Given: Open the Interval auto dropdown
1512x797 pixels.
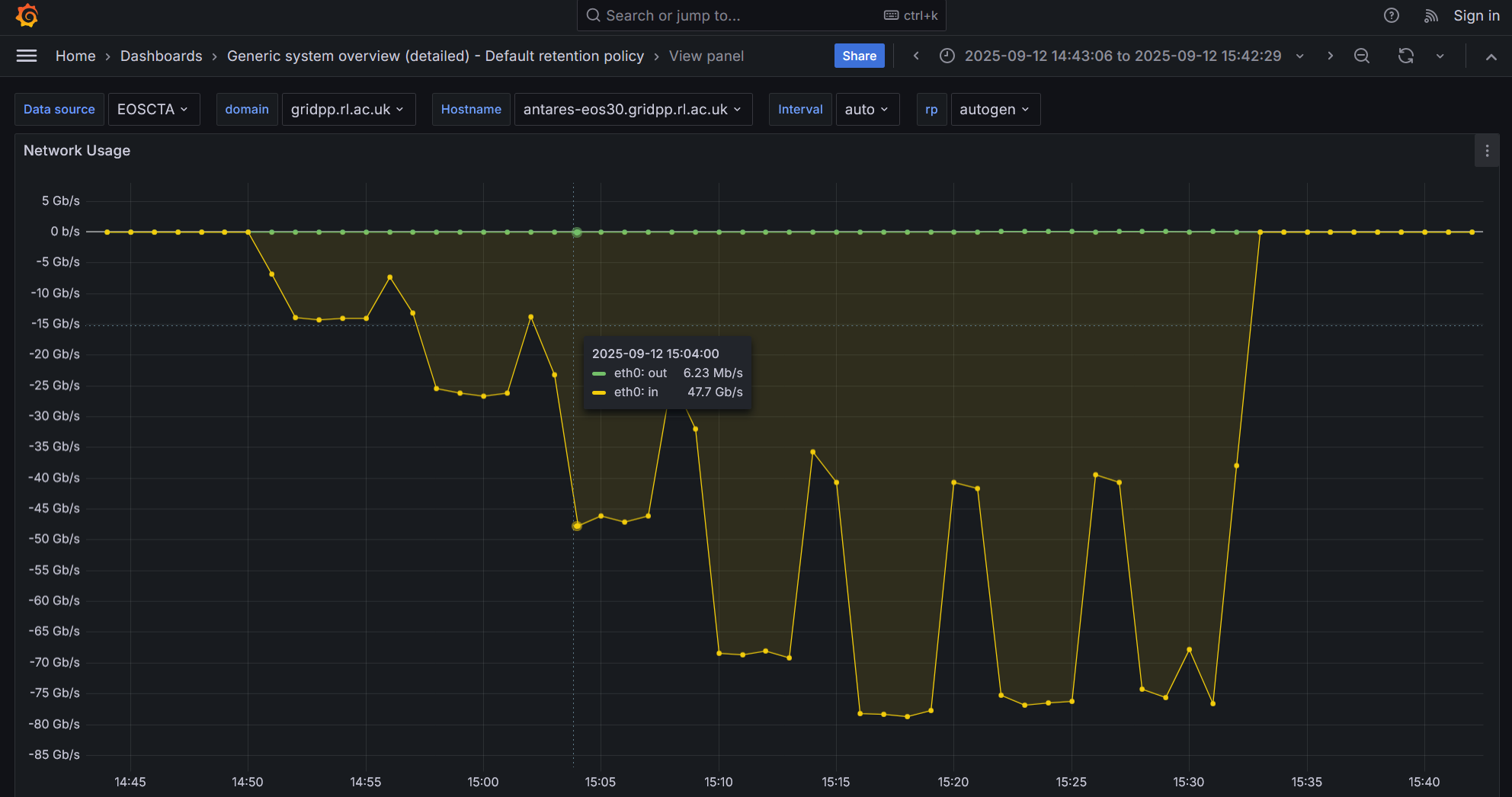Looking at the screenshot, I should point(867,109).
